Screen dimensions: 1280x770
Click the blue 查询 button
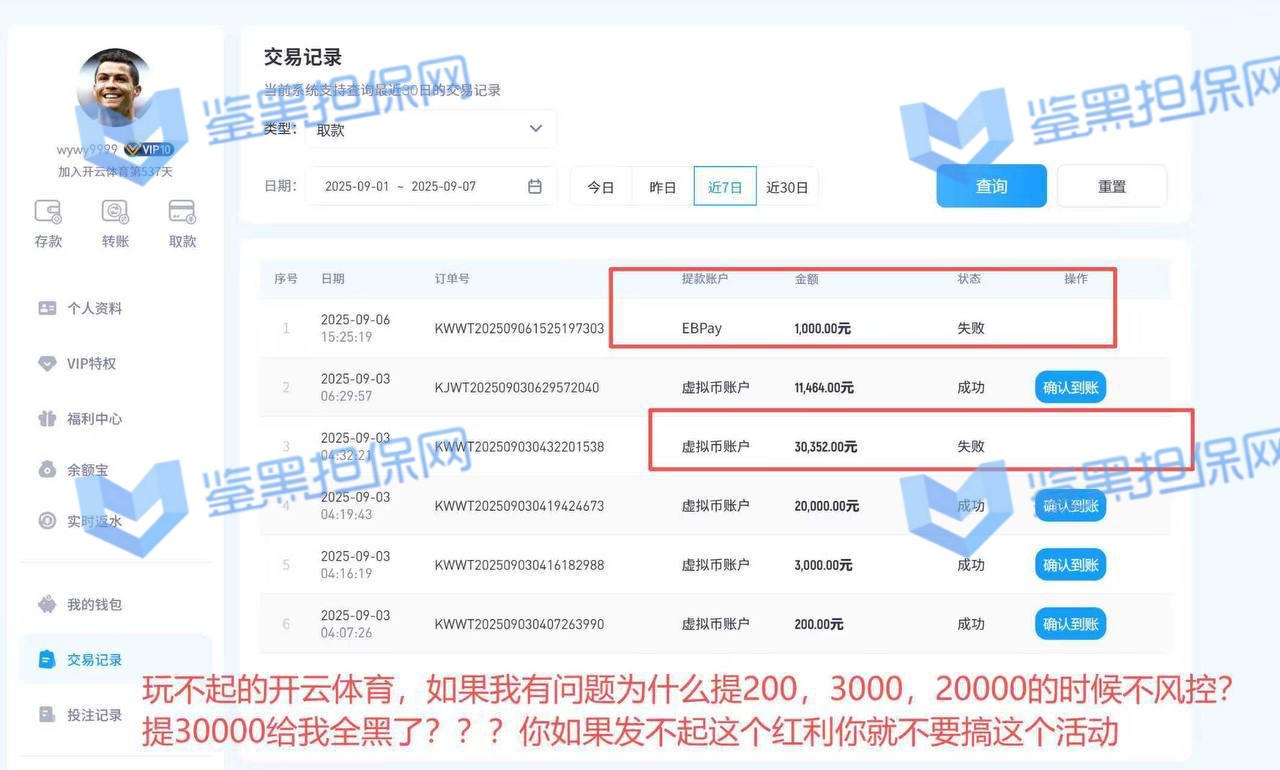point(991,186)
